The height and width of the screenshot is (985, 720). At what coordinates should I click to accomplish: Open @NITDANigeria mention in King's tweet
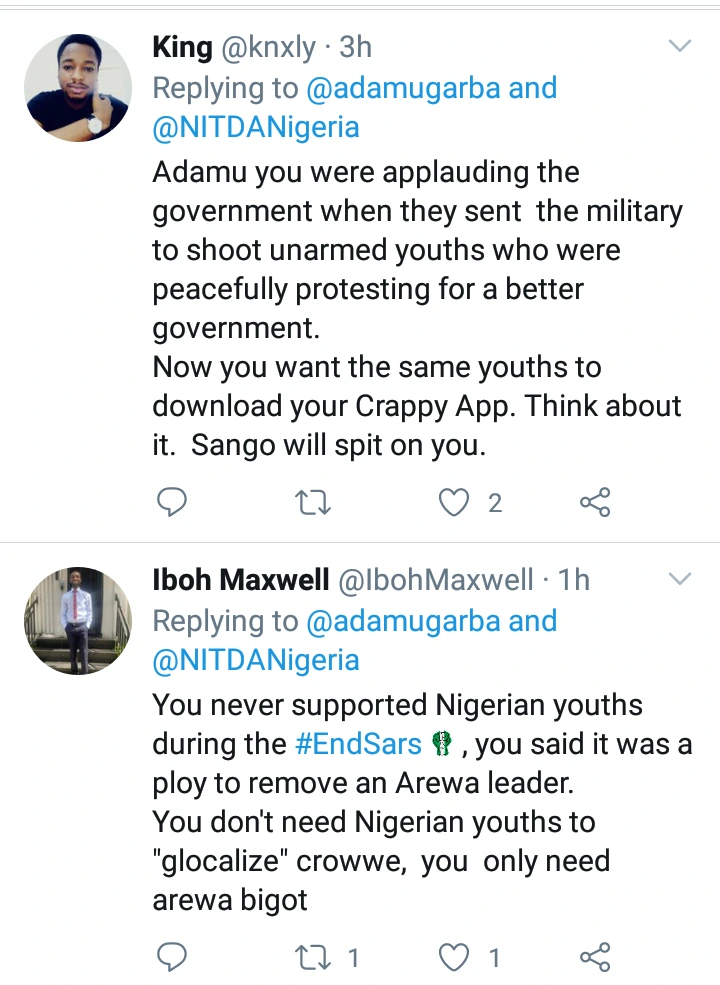coord(256,128)
